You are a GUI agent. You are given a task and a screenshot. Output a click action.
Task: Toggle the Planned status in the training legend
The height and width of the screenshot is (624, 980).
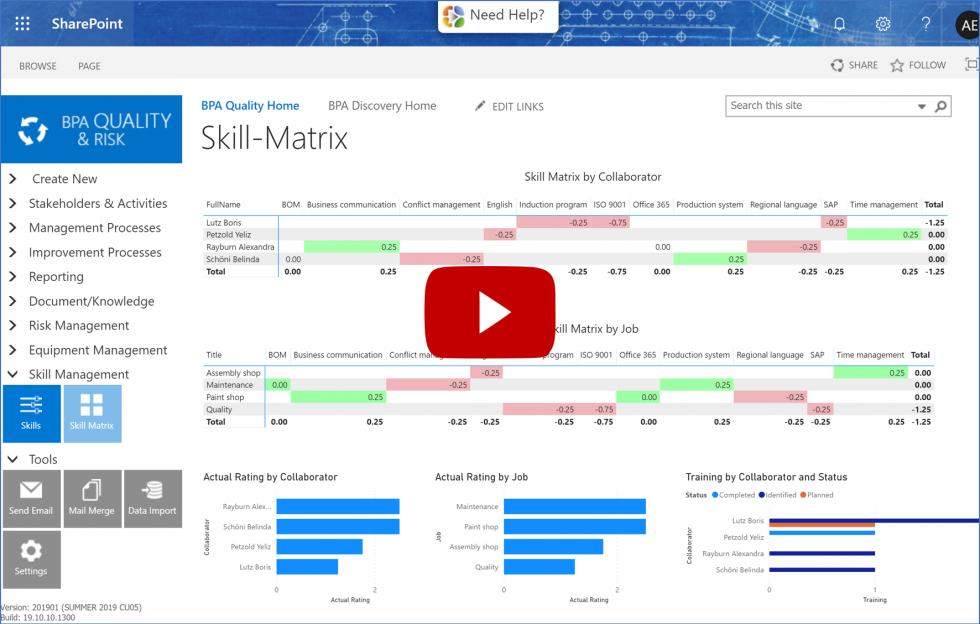pyautogui.click(x=815, y=494)
